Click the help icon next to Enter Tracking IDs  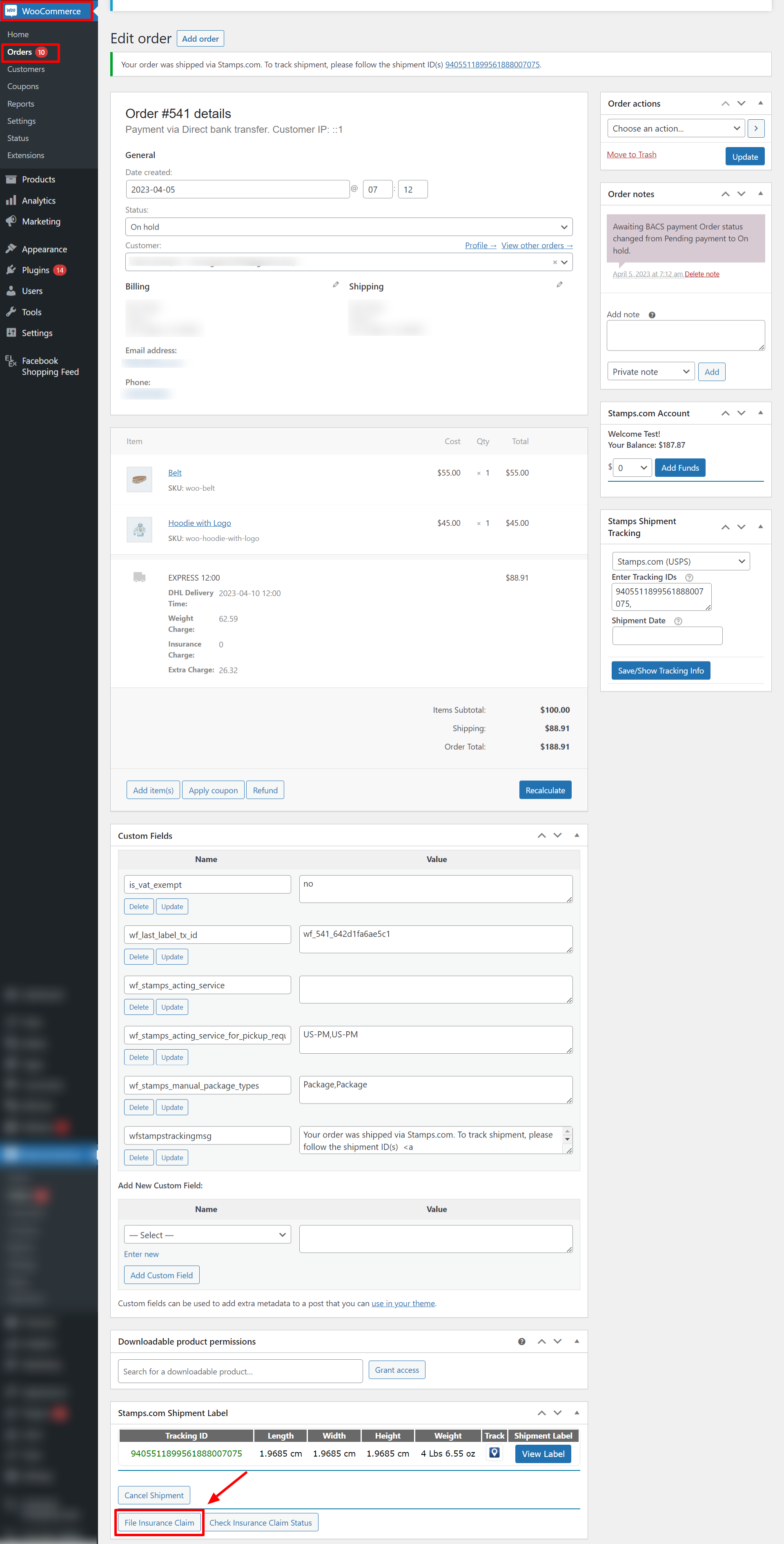point(689,577)
